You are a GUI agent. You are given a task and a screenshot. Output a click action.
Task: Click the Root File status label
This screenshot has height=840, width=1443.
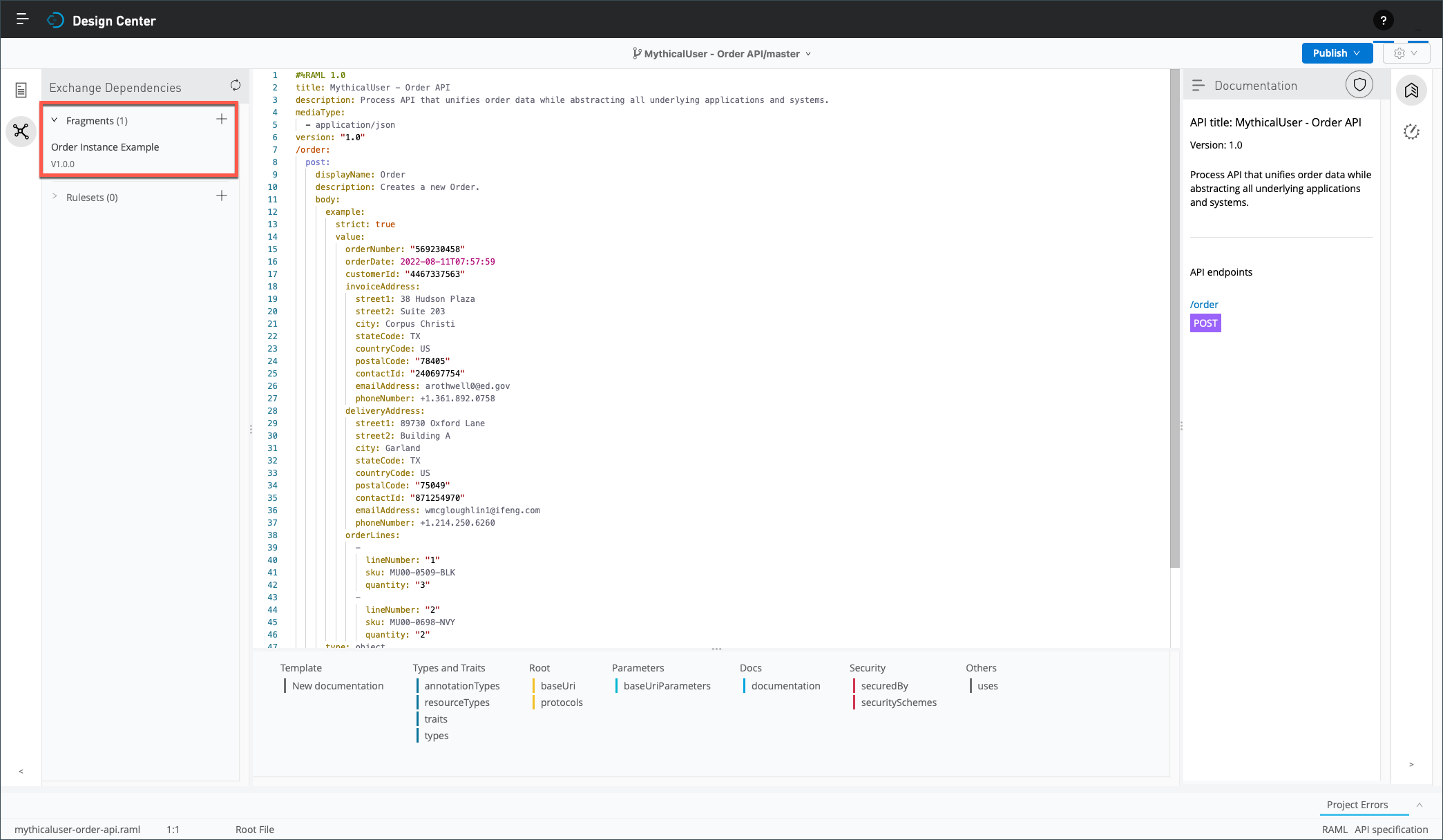[x=255, y=830]
